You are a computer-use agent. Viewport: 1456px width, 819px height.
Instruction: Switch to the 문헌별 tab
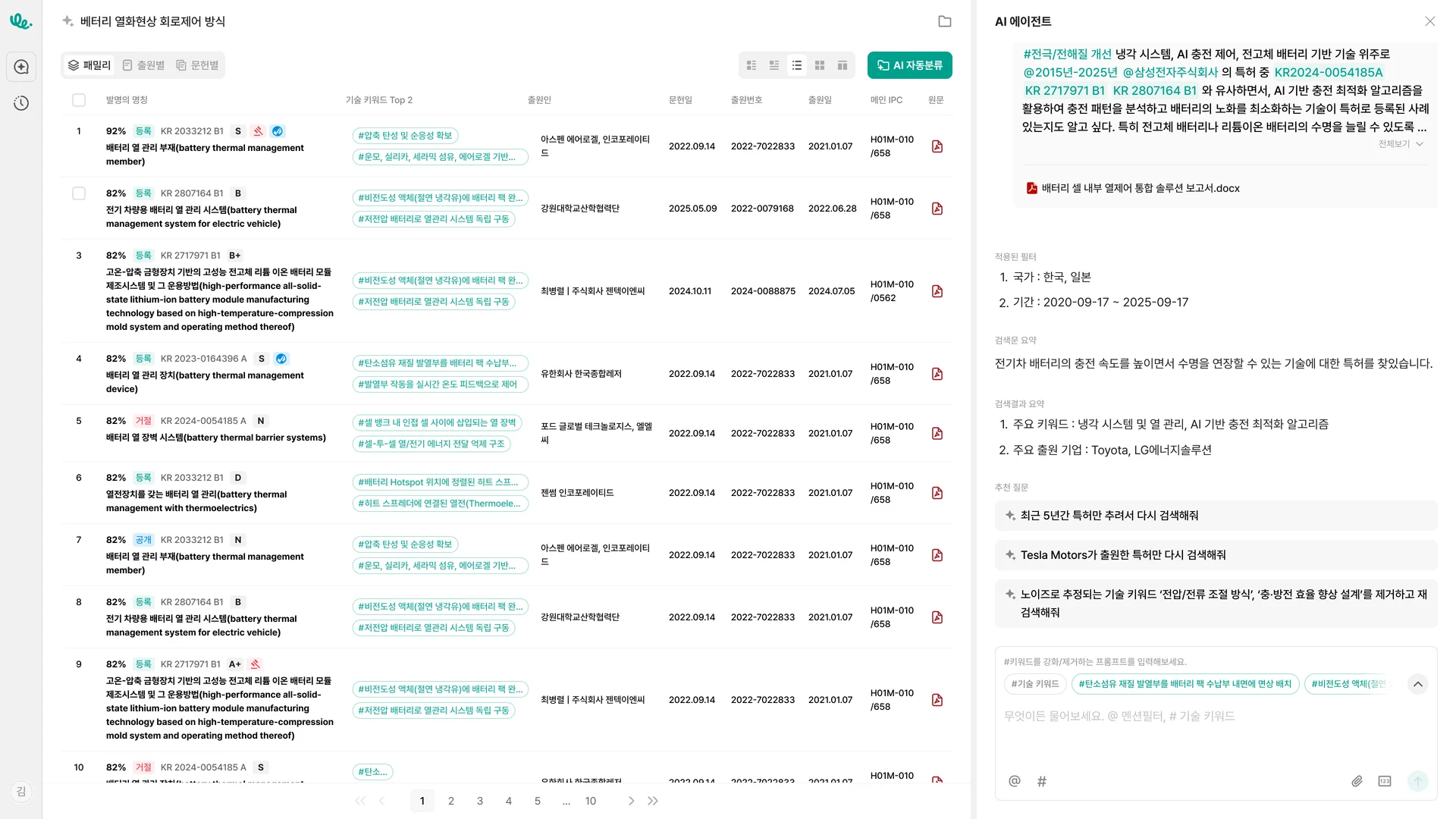[197, 65]
